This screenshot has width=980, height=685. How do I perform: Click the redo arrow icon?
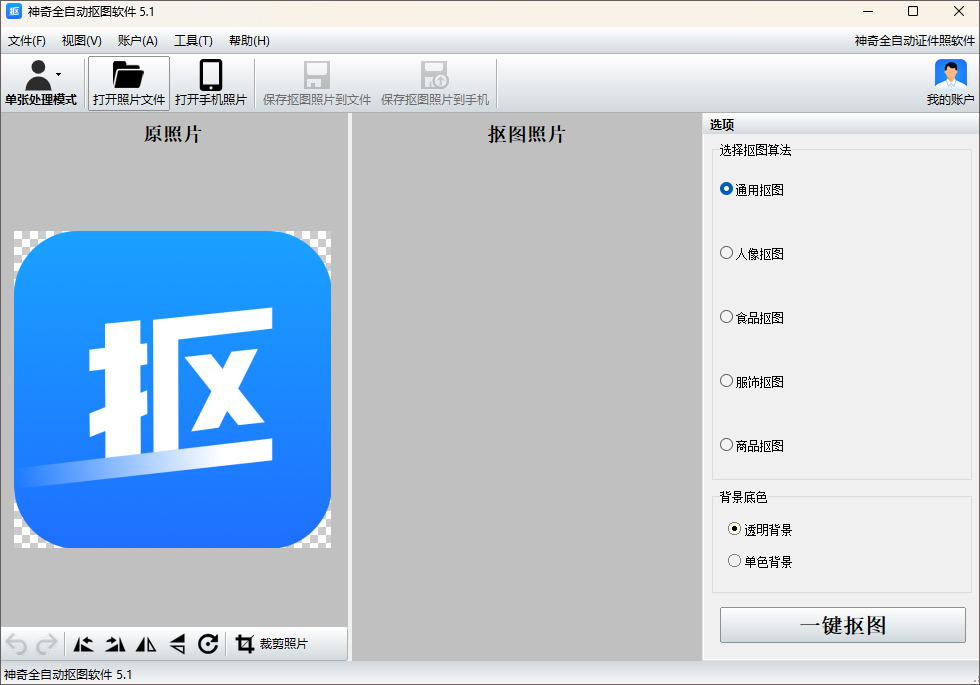[46, 644]
